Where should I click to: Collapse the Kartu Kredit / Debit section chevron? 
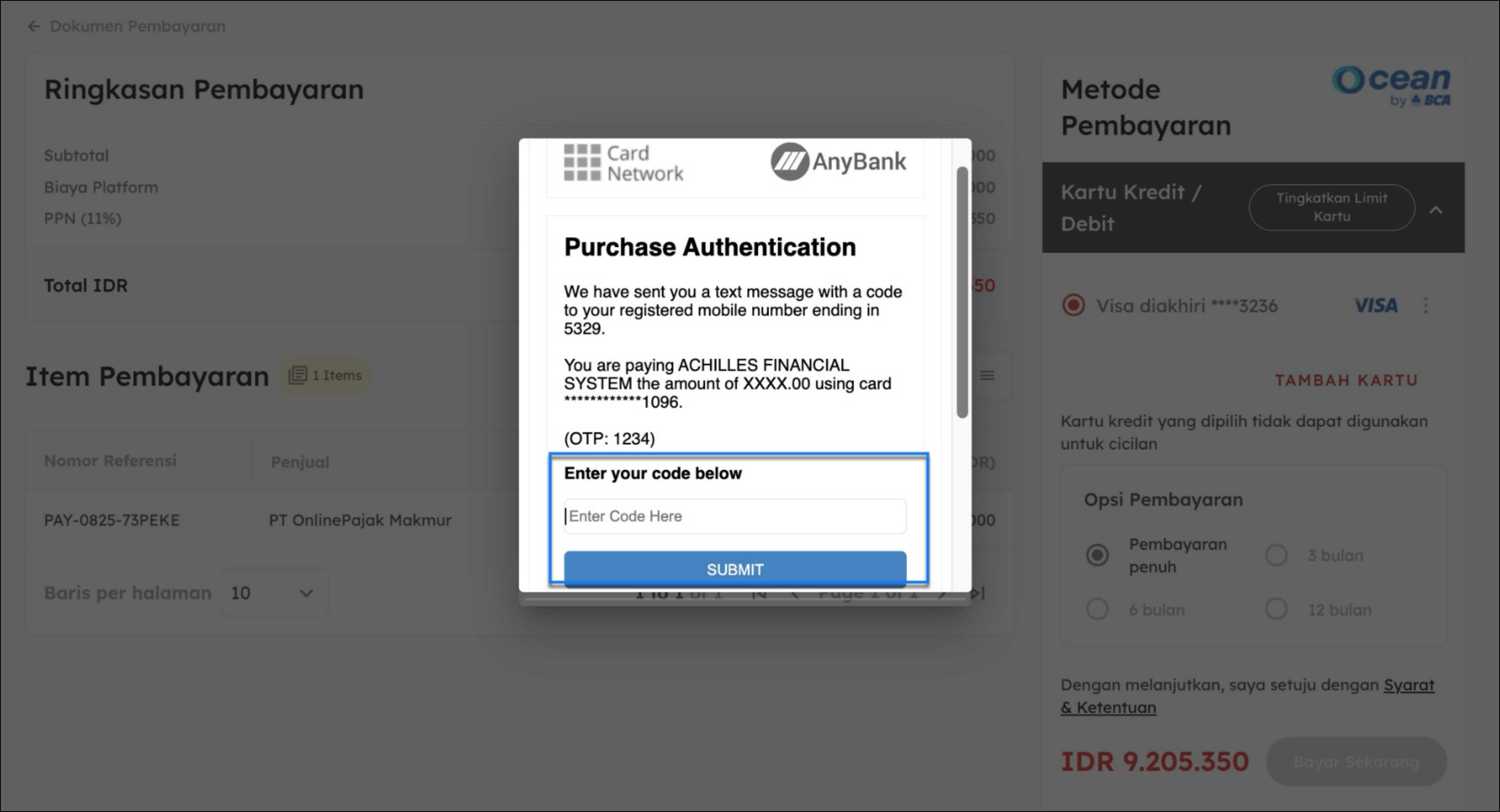[x=1436, y=209]
